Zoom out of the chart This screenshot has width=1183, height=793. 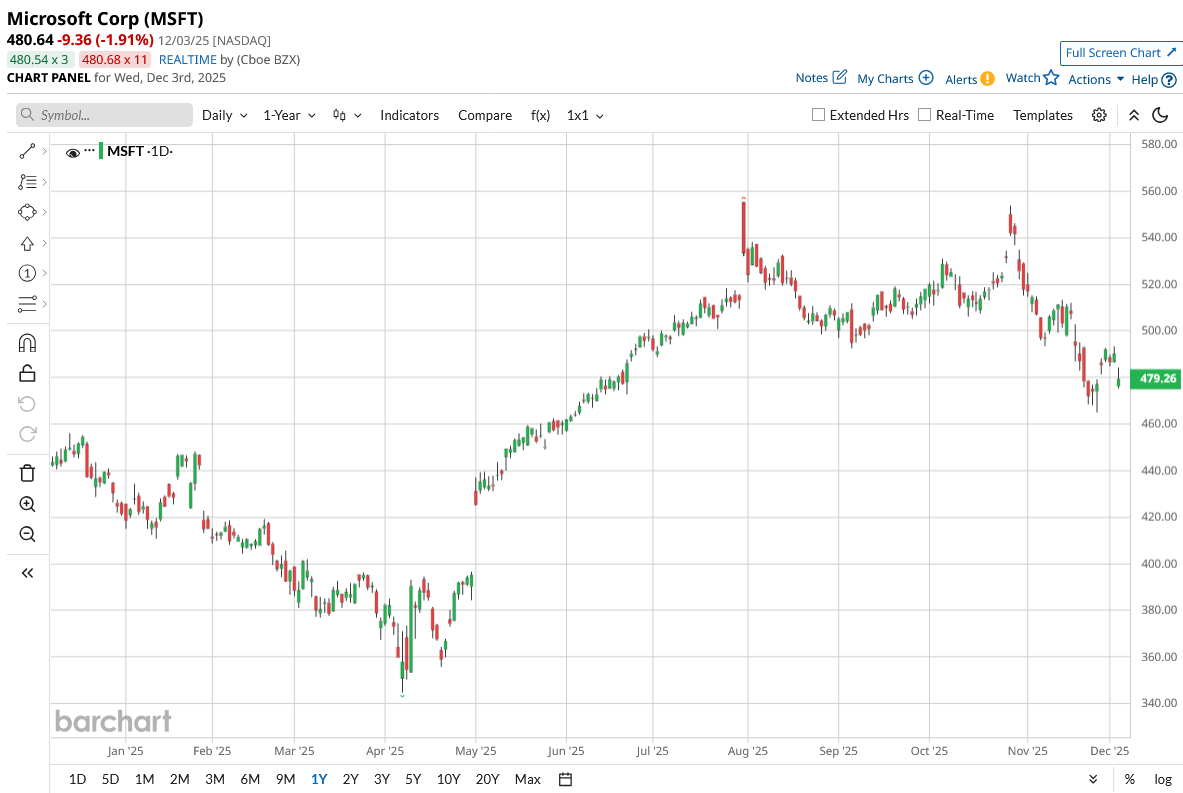point(27,534)
